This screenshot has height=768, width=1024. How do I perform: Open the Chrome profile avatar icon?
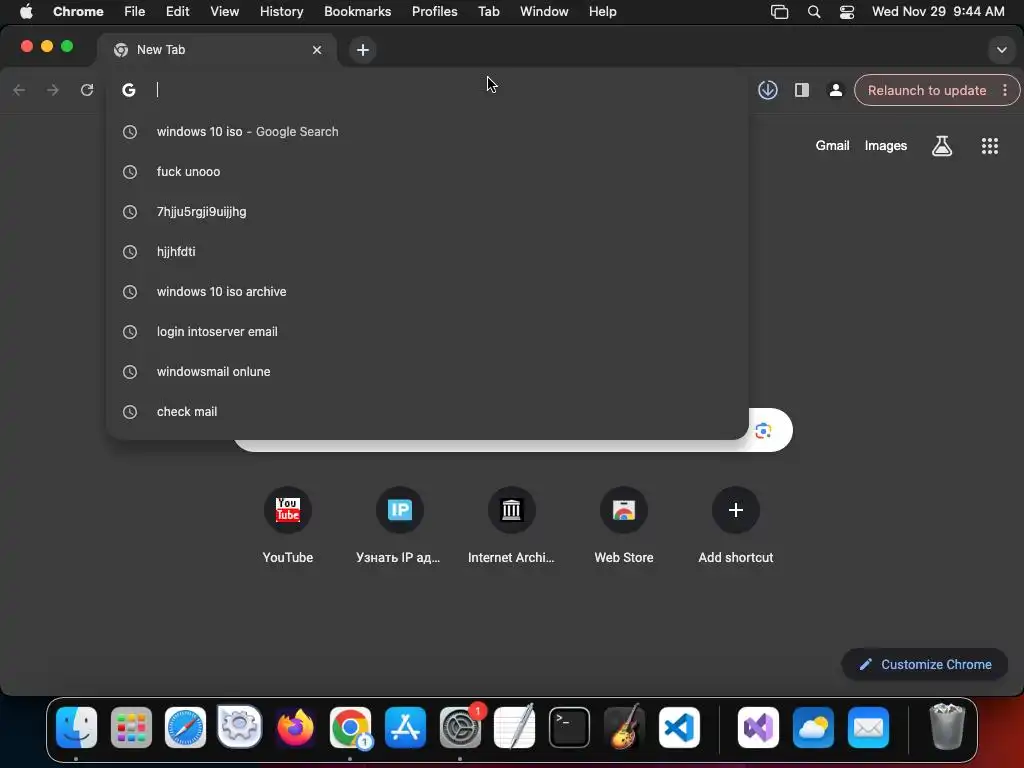[x=835, y=90]
